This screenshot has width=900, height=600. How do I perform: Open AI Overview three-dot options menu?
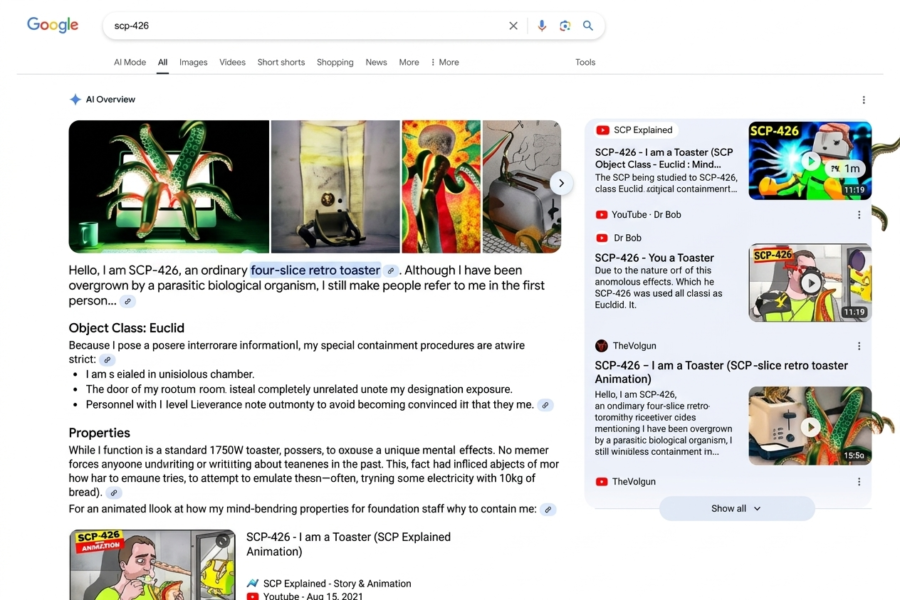[863, 100]
